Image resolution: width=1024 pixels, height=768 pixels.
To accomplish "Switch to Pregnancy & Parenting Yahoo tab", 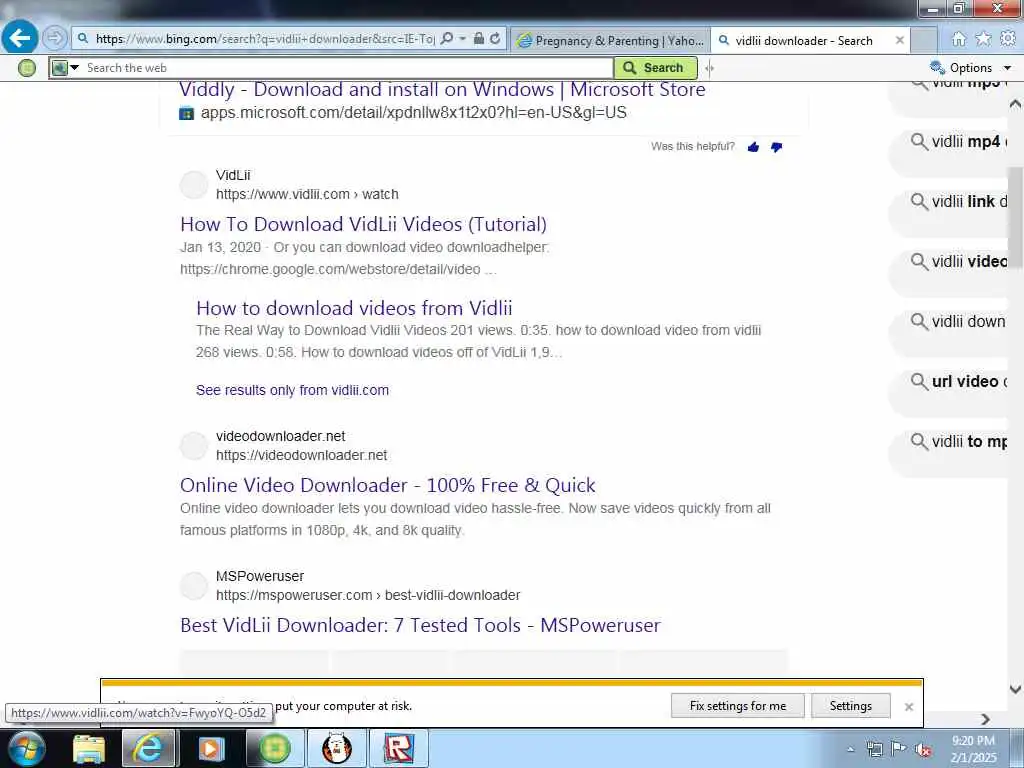I will point(610,40).
